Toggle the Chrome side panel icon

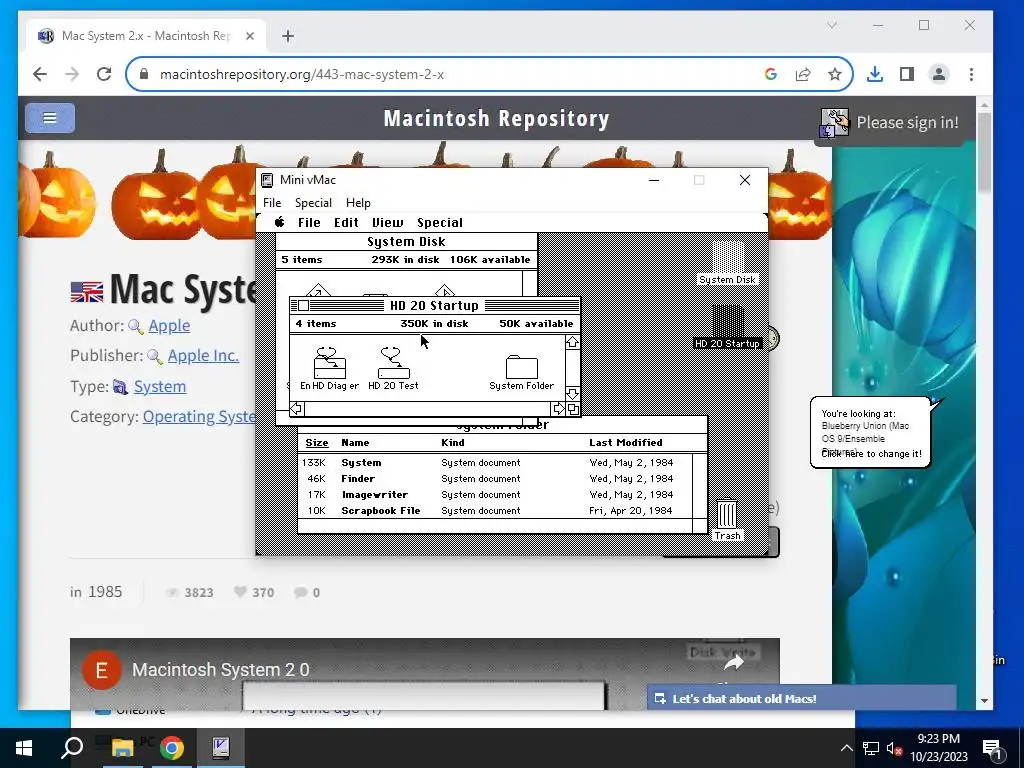(906, 74)
